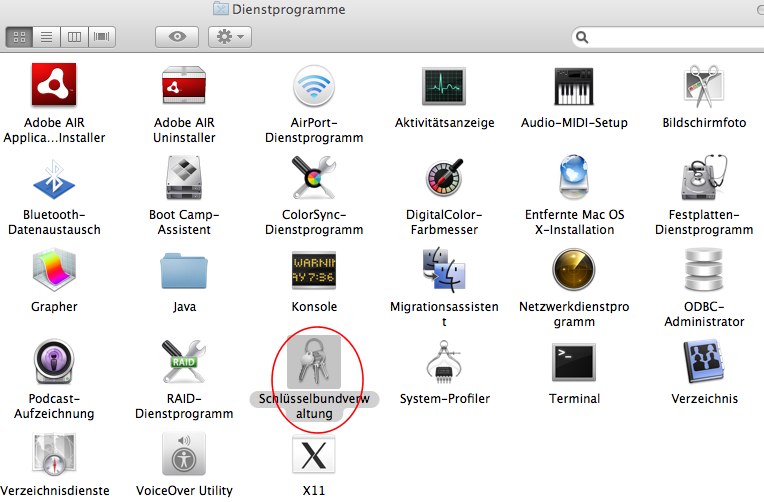Click the 'Terminal' label text
Viewport: 764px width, 502px height.
point(574,399)
